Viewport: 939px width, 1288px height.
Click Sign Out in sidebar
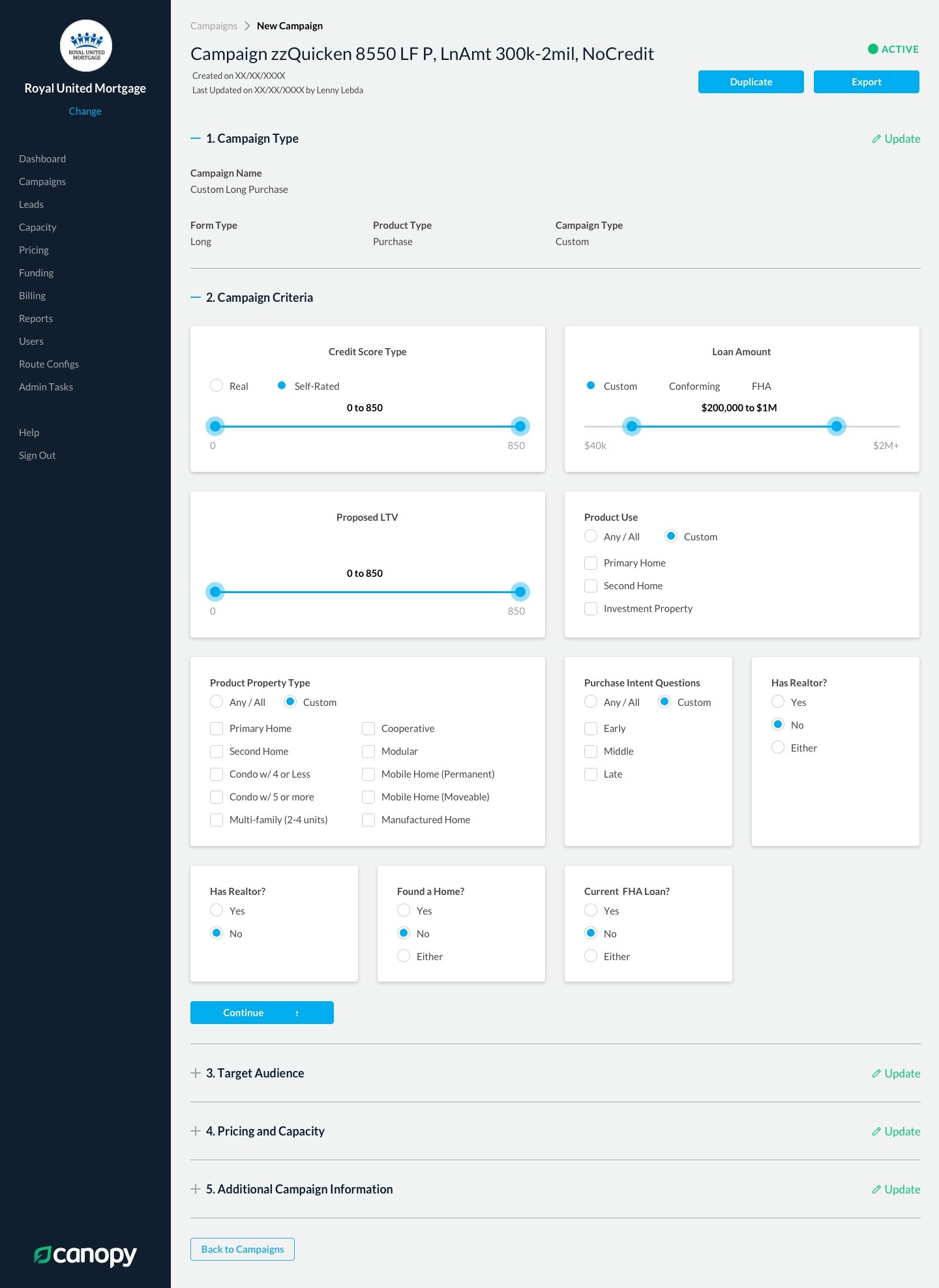click(37, 455)
